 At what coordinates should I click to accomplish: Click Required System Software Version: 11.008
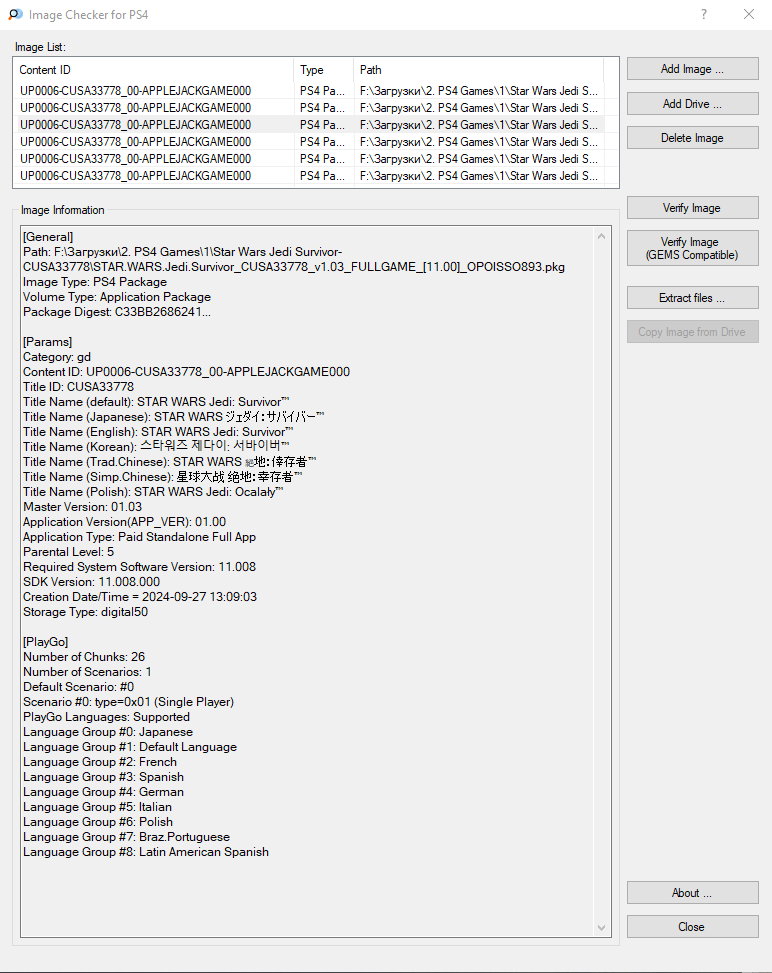point(140,567)
